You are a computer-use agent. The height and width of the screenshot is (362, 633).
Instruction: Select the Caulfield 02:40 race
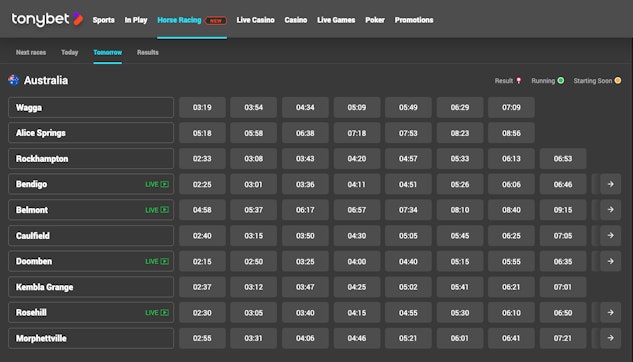tap(202, 236)
